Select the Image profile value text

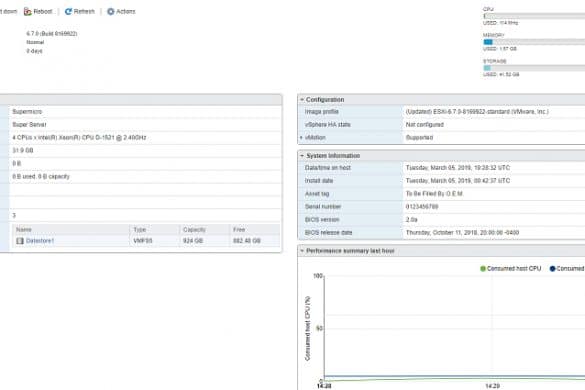(x=477, y=112)
